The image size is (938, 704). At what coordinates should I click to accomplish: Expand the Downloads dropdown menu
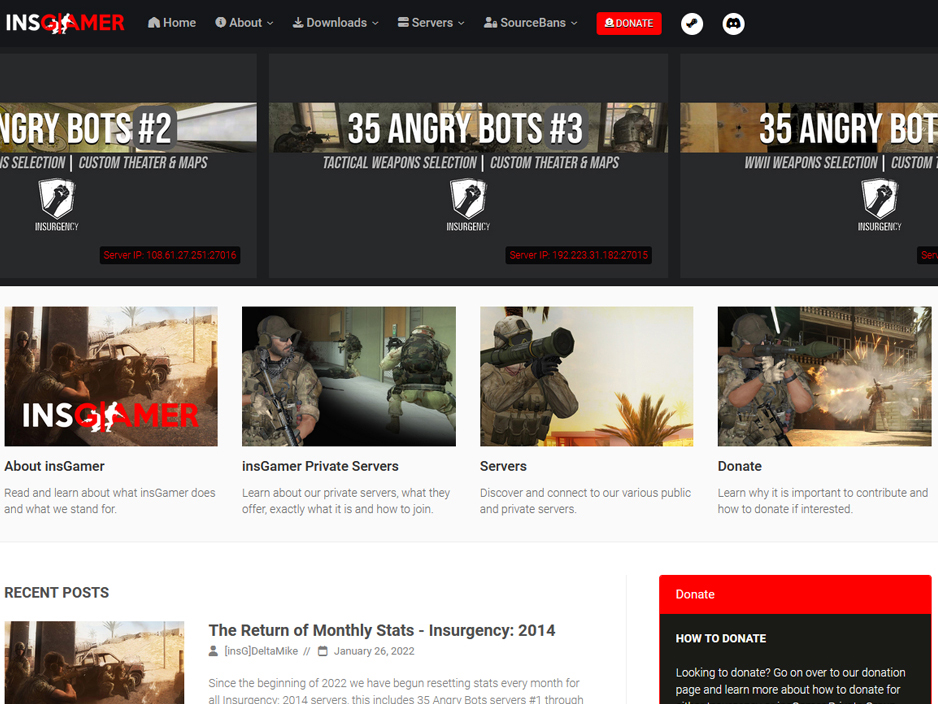tap(335, 23)
